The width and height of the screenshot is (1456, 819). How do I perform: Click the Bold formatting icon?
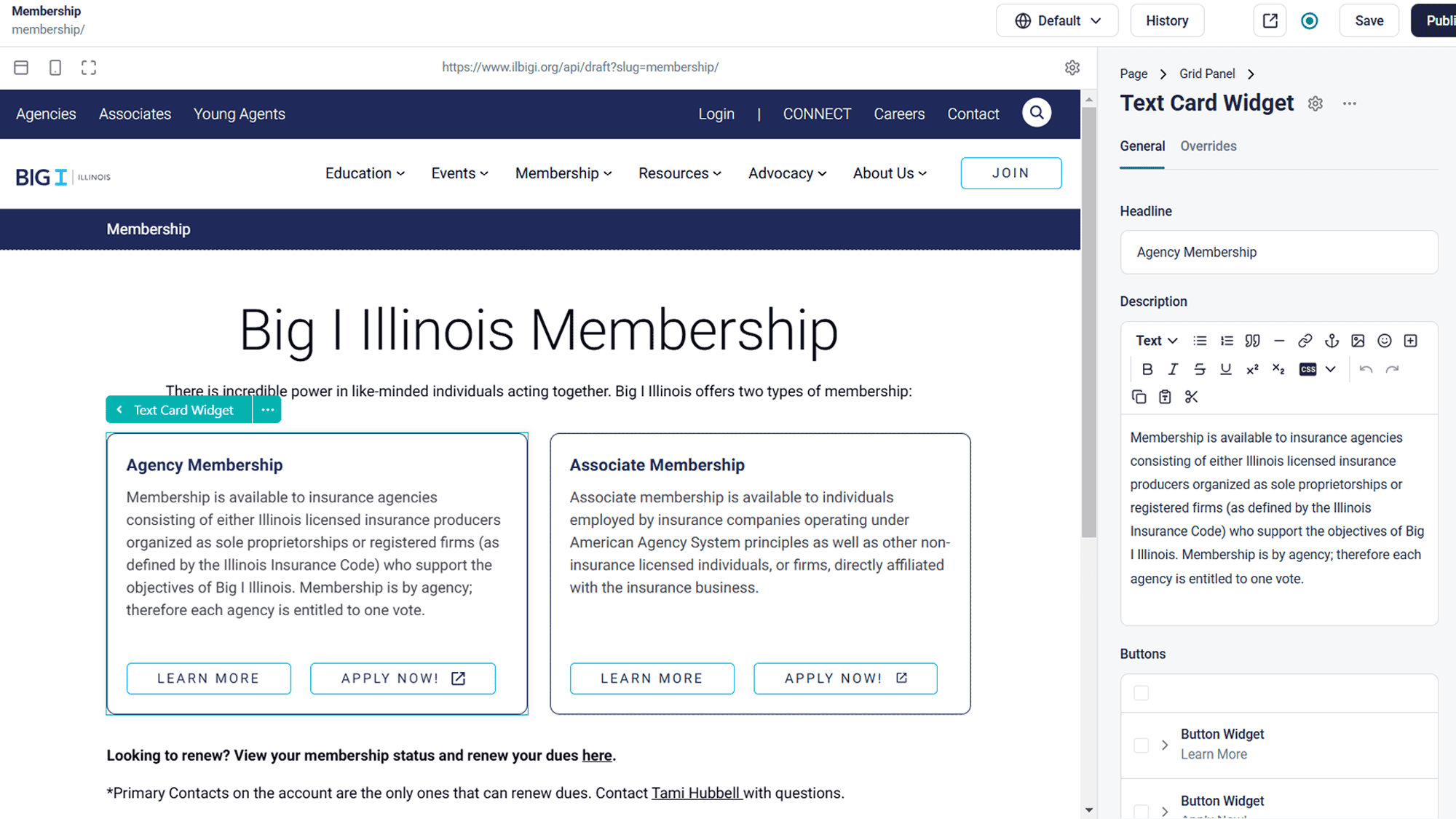[1148, 368]
